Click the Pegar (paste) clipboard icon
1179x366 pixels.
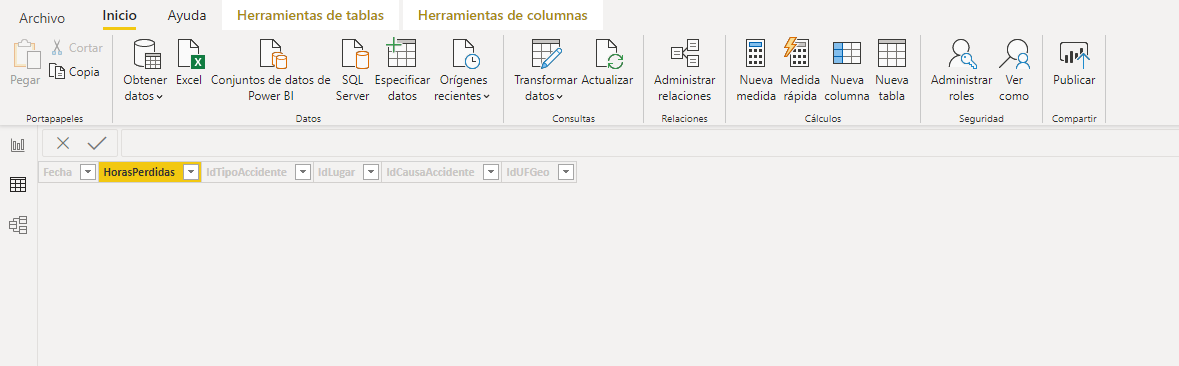point(26,54)
